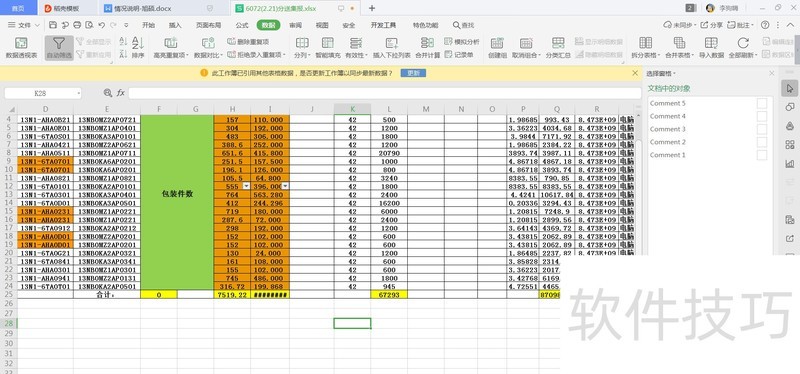Open the filter dropdown in cell I12

click(x=285, y=186)
